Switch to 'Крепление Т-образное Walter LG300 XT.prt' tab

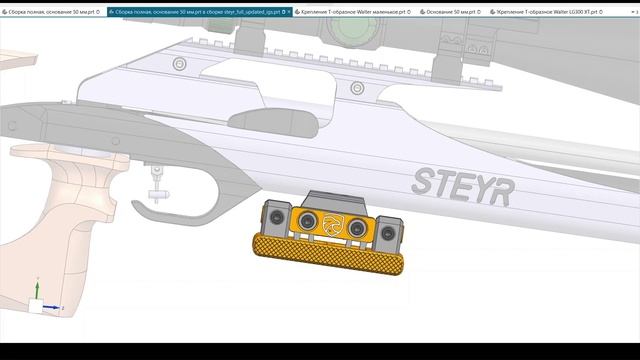click(x=546, y=12)
